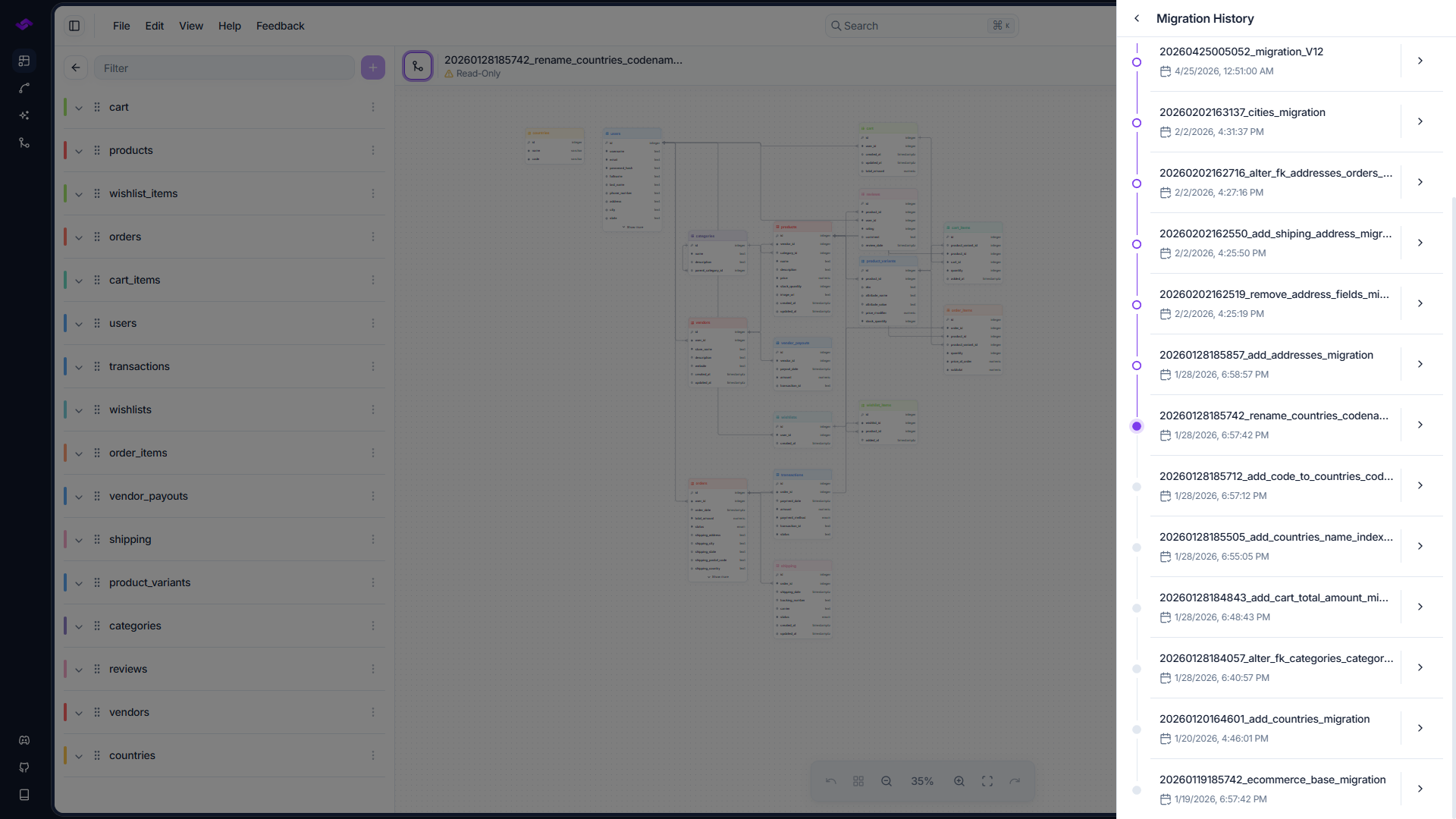
Task: Expand the reviews table row
Action: pyautogui.click(x=79, y=670)
